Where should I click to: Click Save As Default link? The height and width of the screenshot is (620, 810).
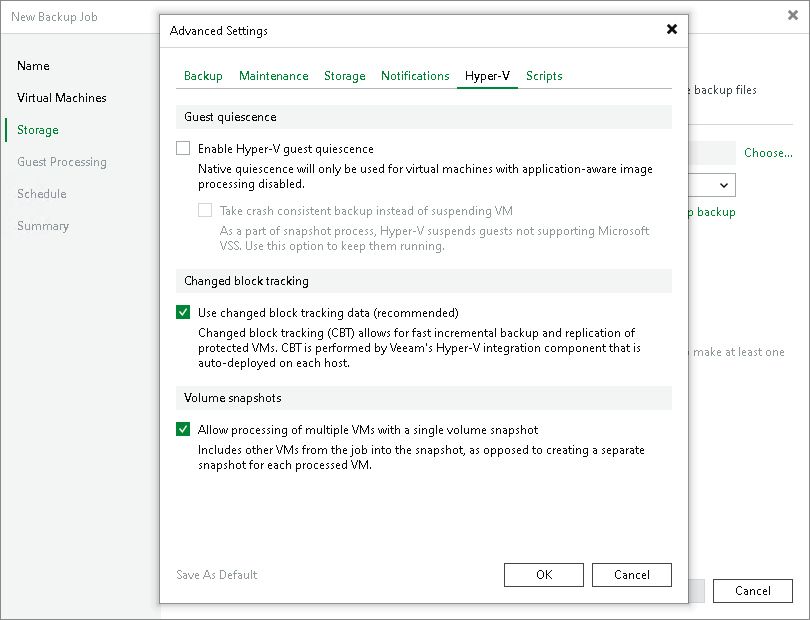pos(216,575)
